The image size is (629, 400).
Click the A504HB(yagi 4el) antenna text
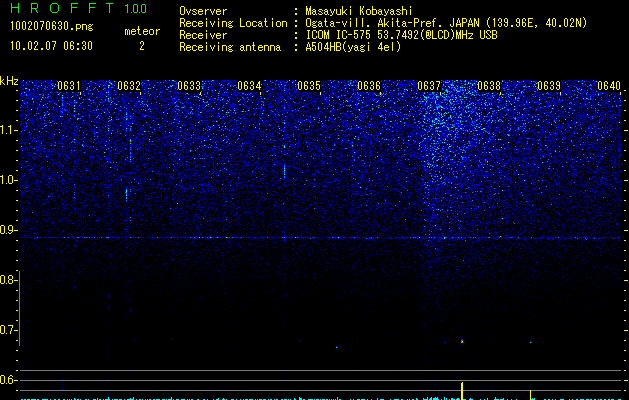[x=353, y=47]
